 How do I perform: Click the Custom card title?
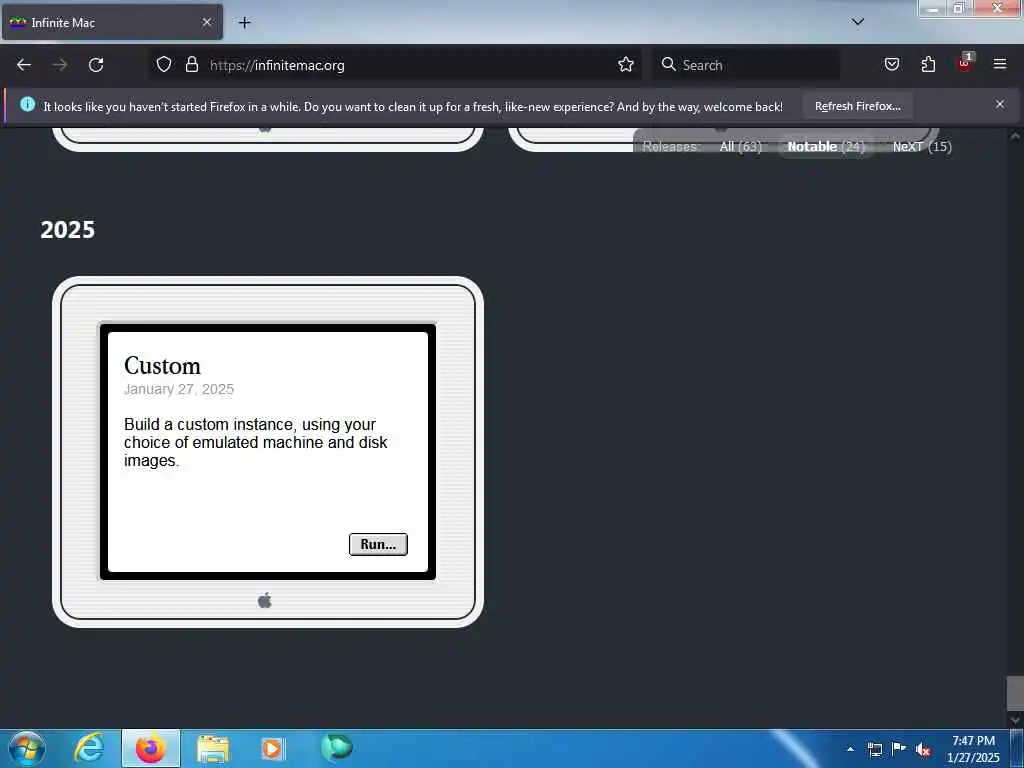click(163, 366)
